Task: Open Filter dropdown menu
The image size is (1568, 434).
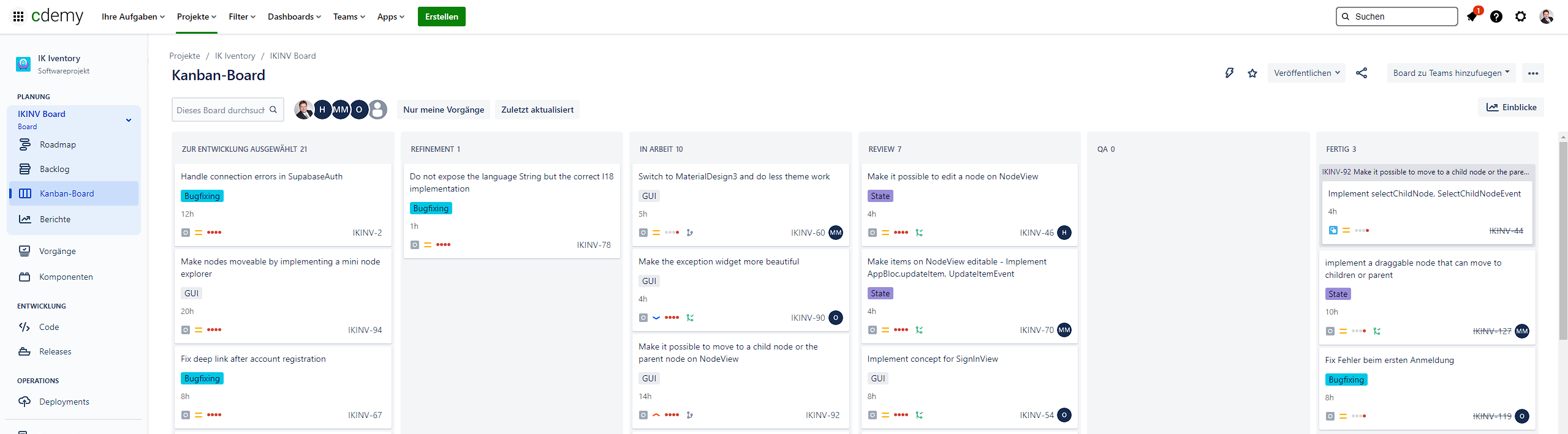Action: tap(242, 17)
